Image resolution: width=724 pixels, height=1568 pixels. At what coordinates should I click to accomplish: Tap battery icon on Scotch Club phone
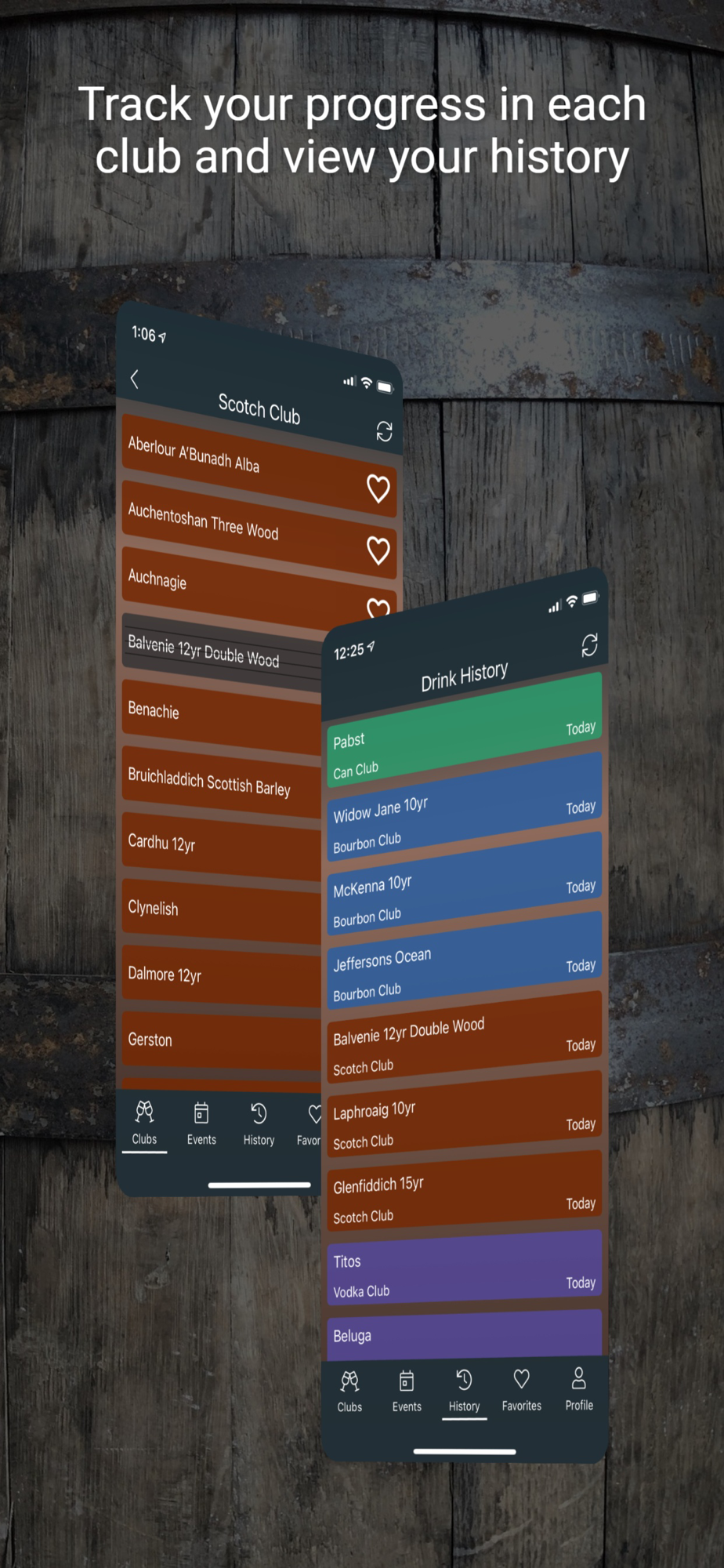pyautogui.click(x=385, y=387)
